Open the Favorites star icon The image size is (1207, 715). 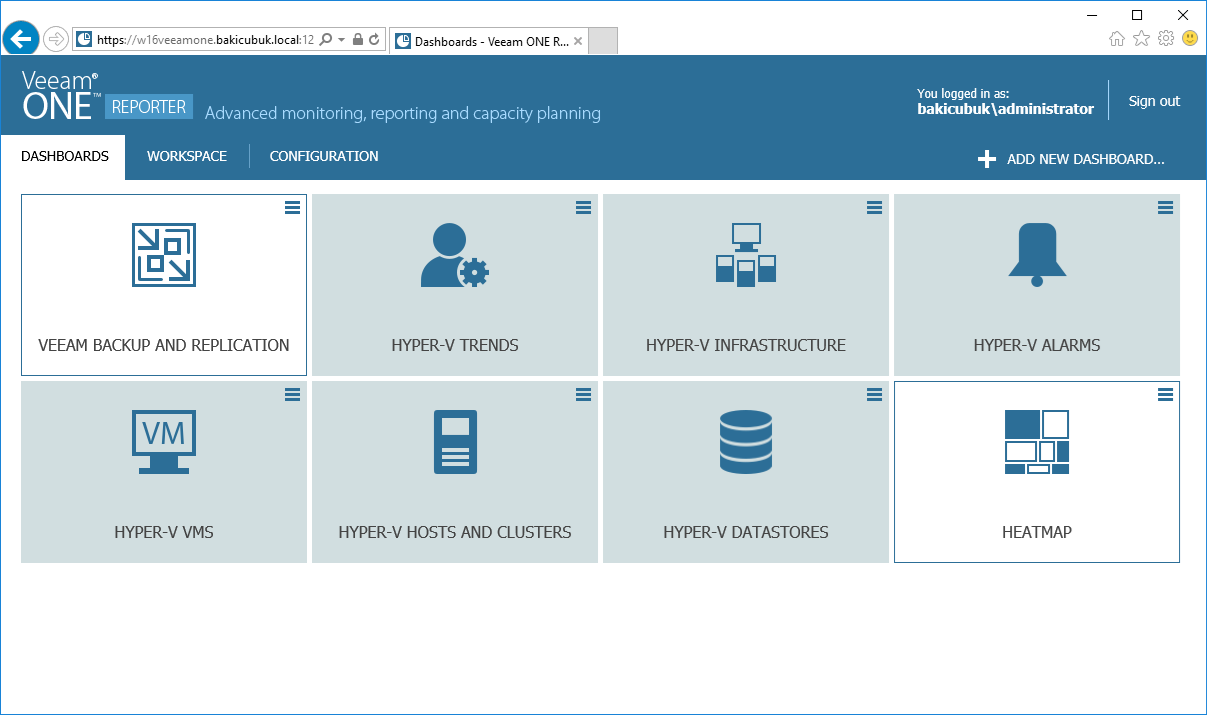coord(1141,39)
